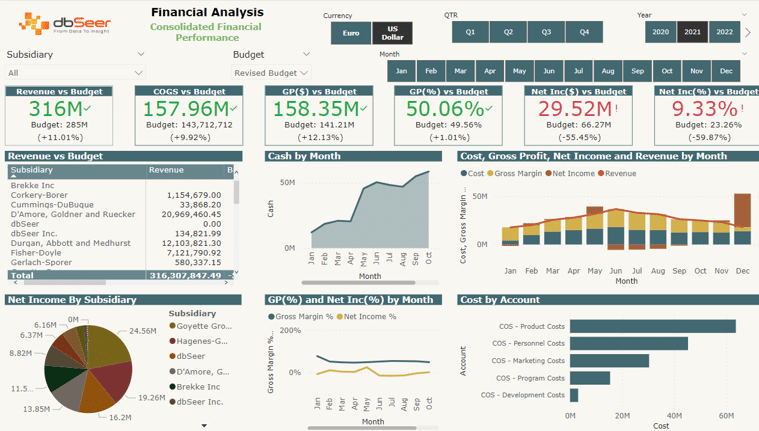Filter month Feb
Viewport: 759px width, 431px height.
click(431, 71)
